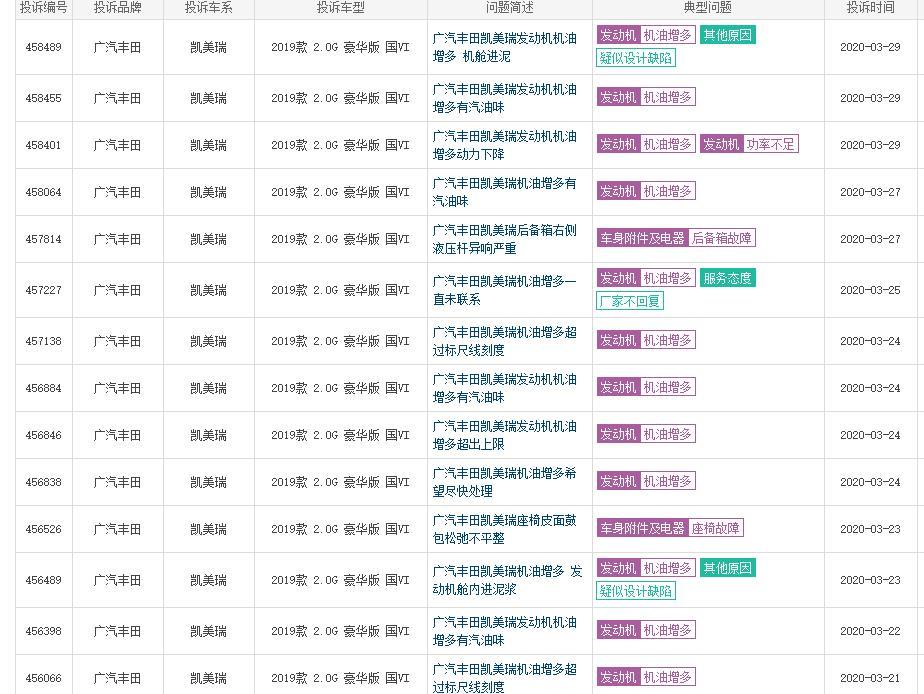Open complaint number 456846
The width and height of the screenshot is (924, 694).
point(44,436)
